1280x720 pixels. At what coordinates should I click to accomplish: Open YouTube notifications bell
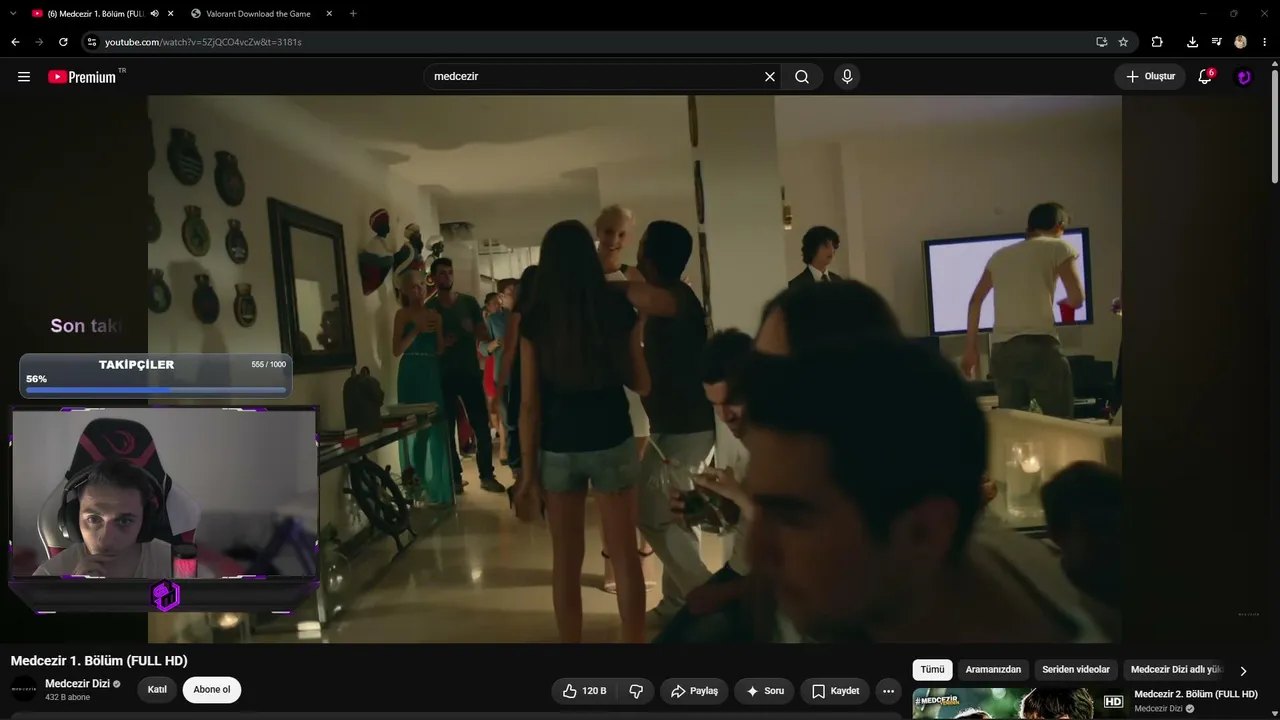[x=1205, y=77]
